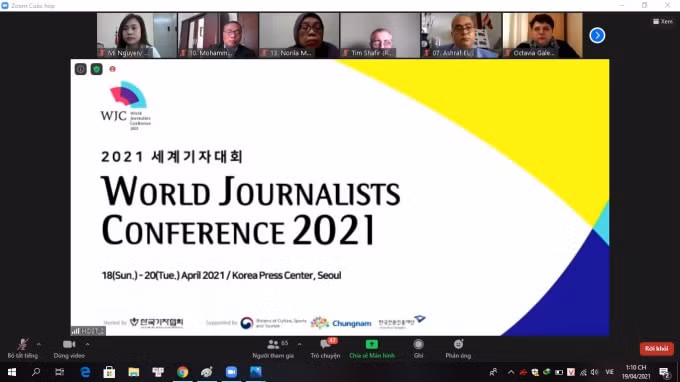Open network status in system tray
This screenshot has height=382, width=680.
tap(583, 372)
